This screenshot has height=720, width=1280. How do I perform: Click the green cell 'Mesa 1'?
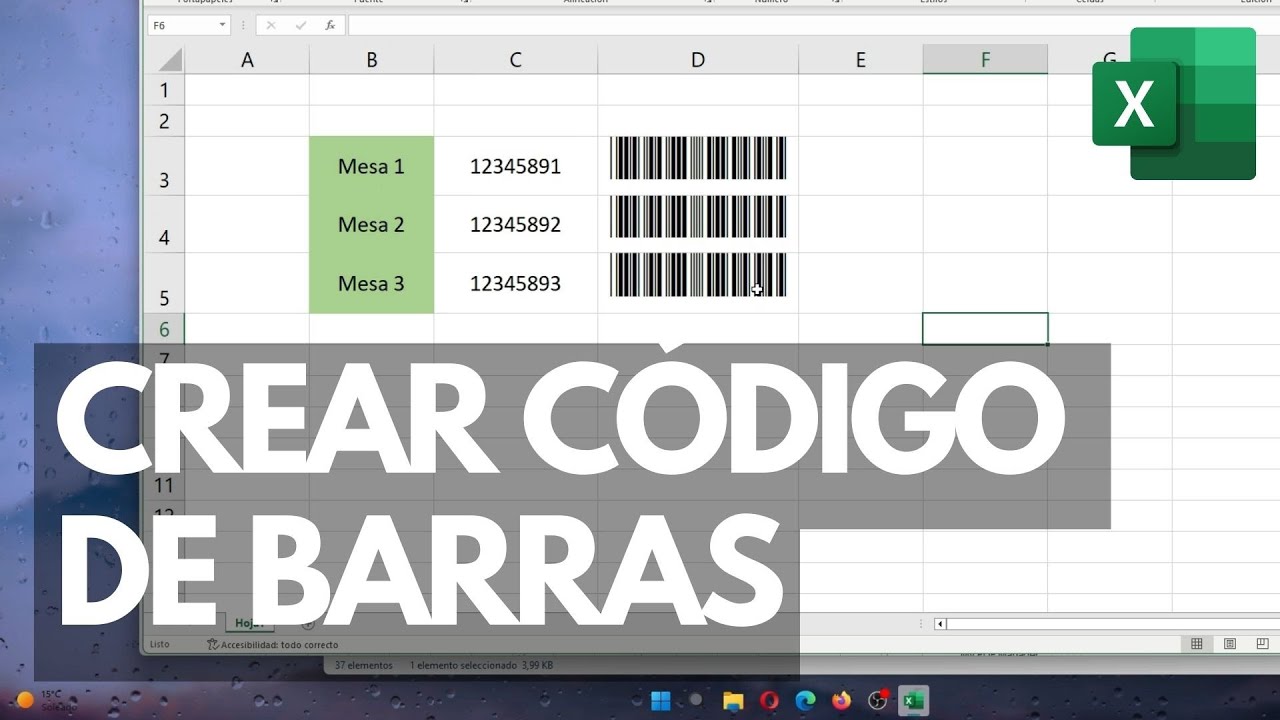371,166
